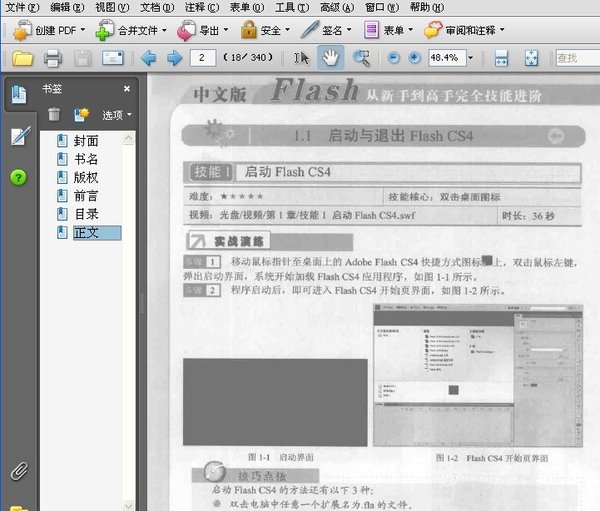600x511 pixels.
Task: Click the 合并文件 plus icon
Action: [x=104, y=30]
